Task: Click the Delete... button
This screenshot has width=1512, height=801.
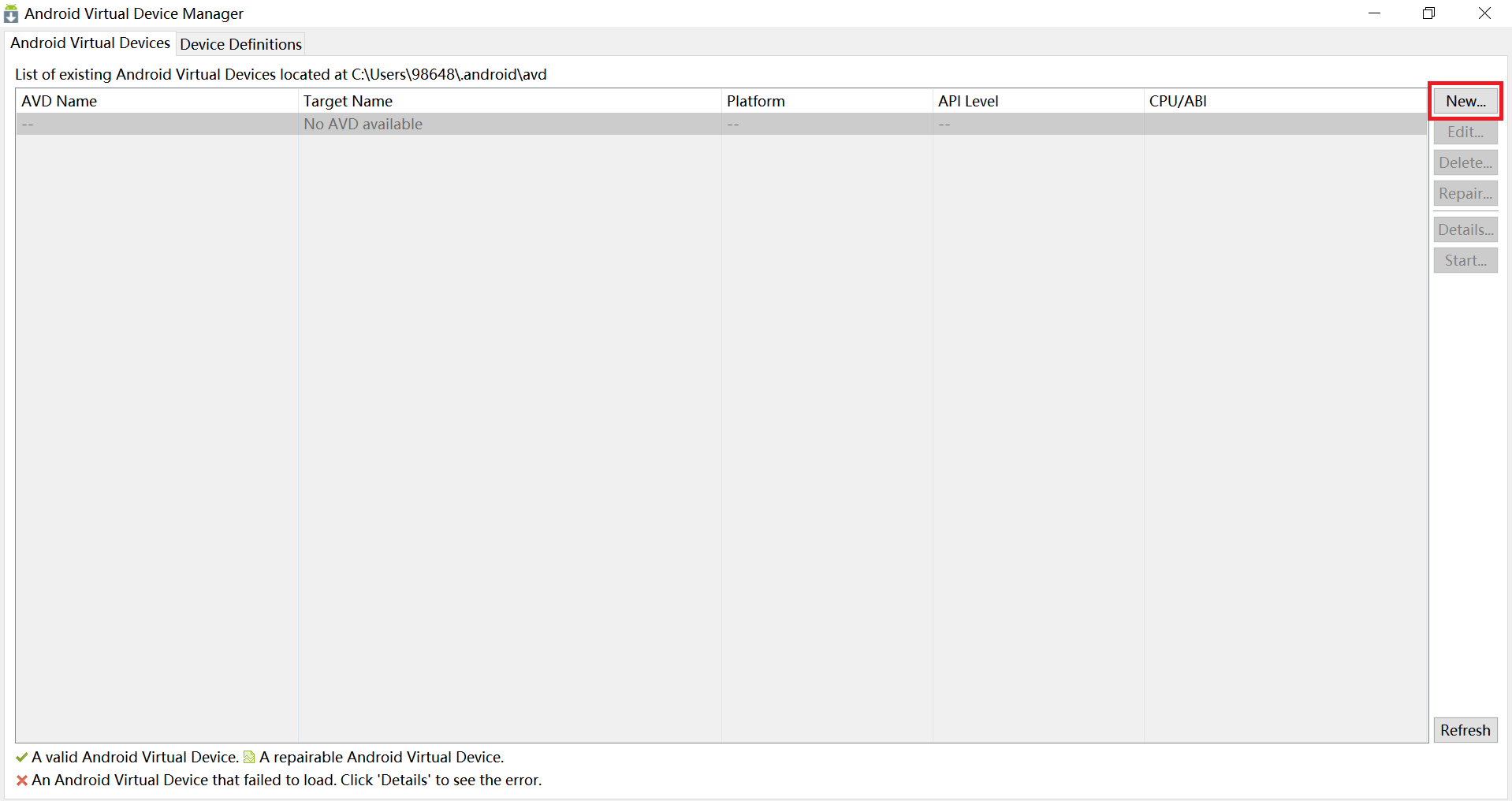Action: (1465, 162)
